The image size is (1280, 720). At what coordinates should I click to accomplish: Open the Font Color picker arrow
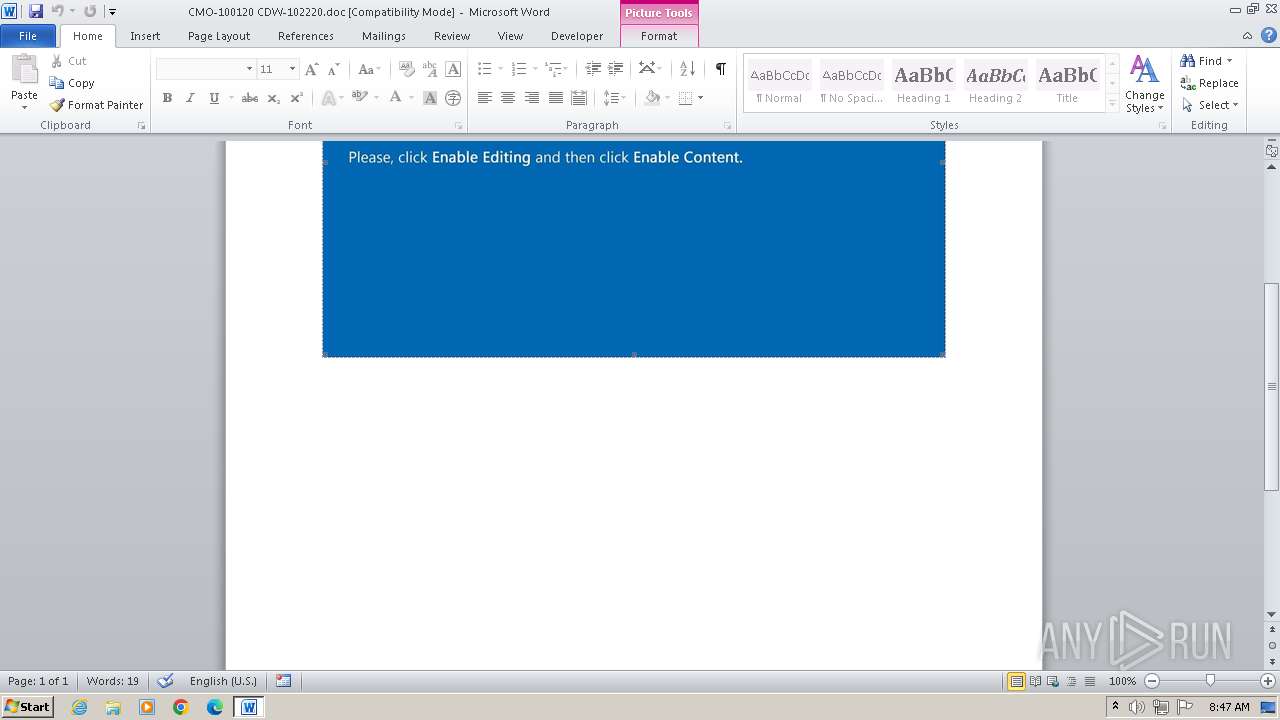point(411,98)
